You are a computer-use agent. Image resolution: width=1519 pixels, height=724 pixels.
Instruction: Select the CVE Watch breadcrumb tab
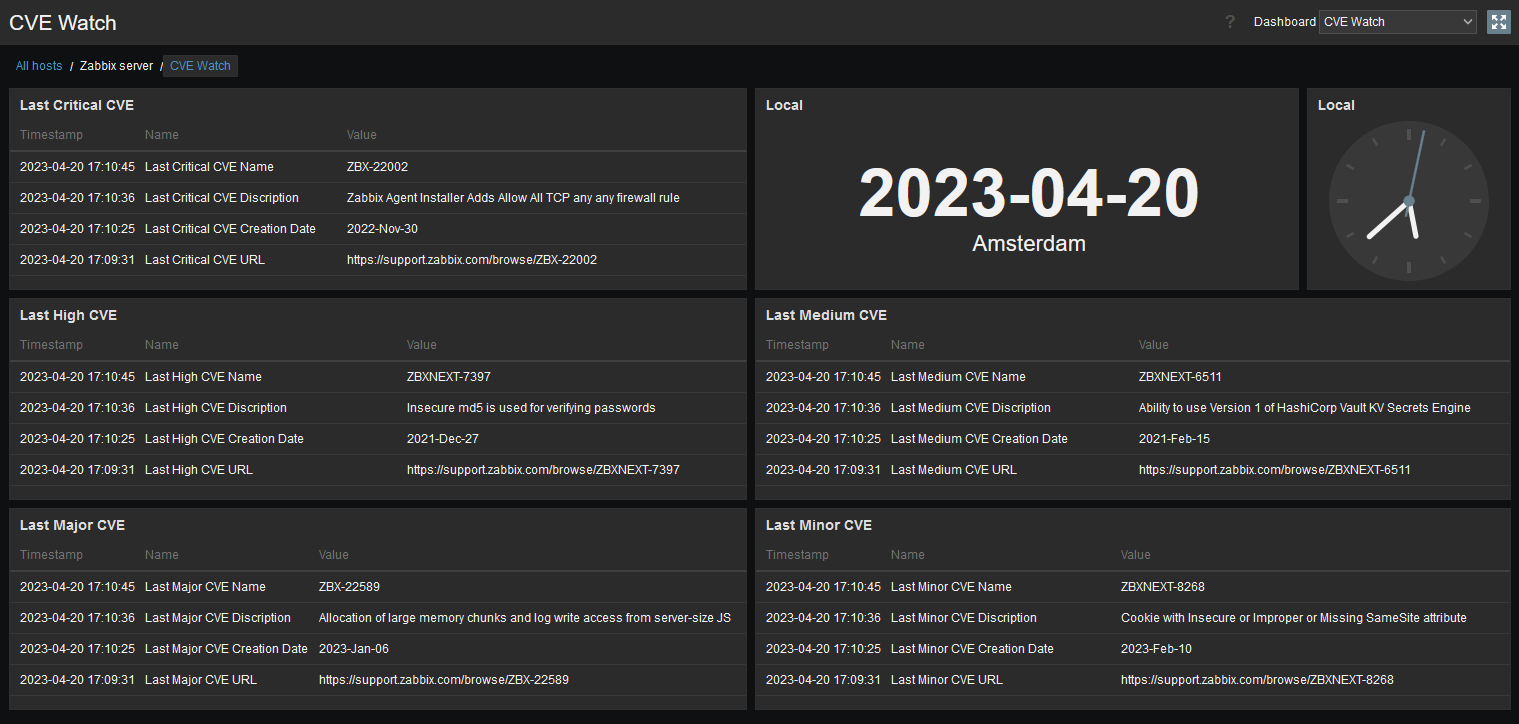pyautogui.click(x=200, y=66)
